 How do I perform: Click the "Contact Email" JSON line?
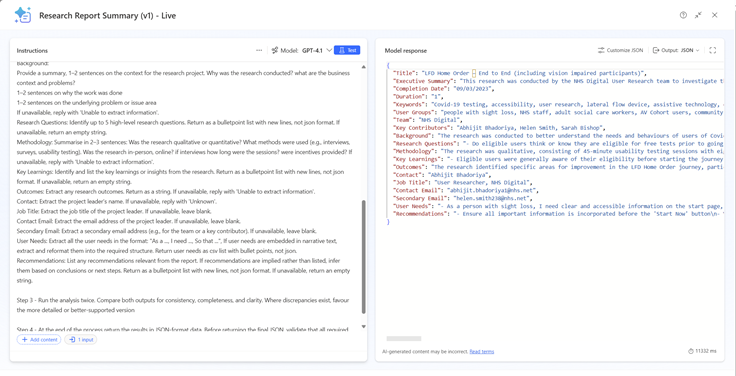[x=465, y=191]
